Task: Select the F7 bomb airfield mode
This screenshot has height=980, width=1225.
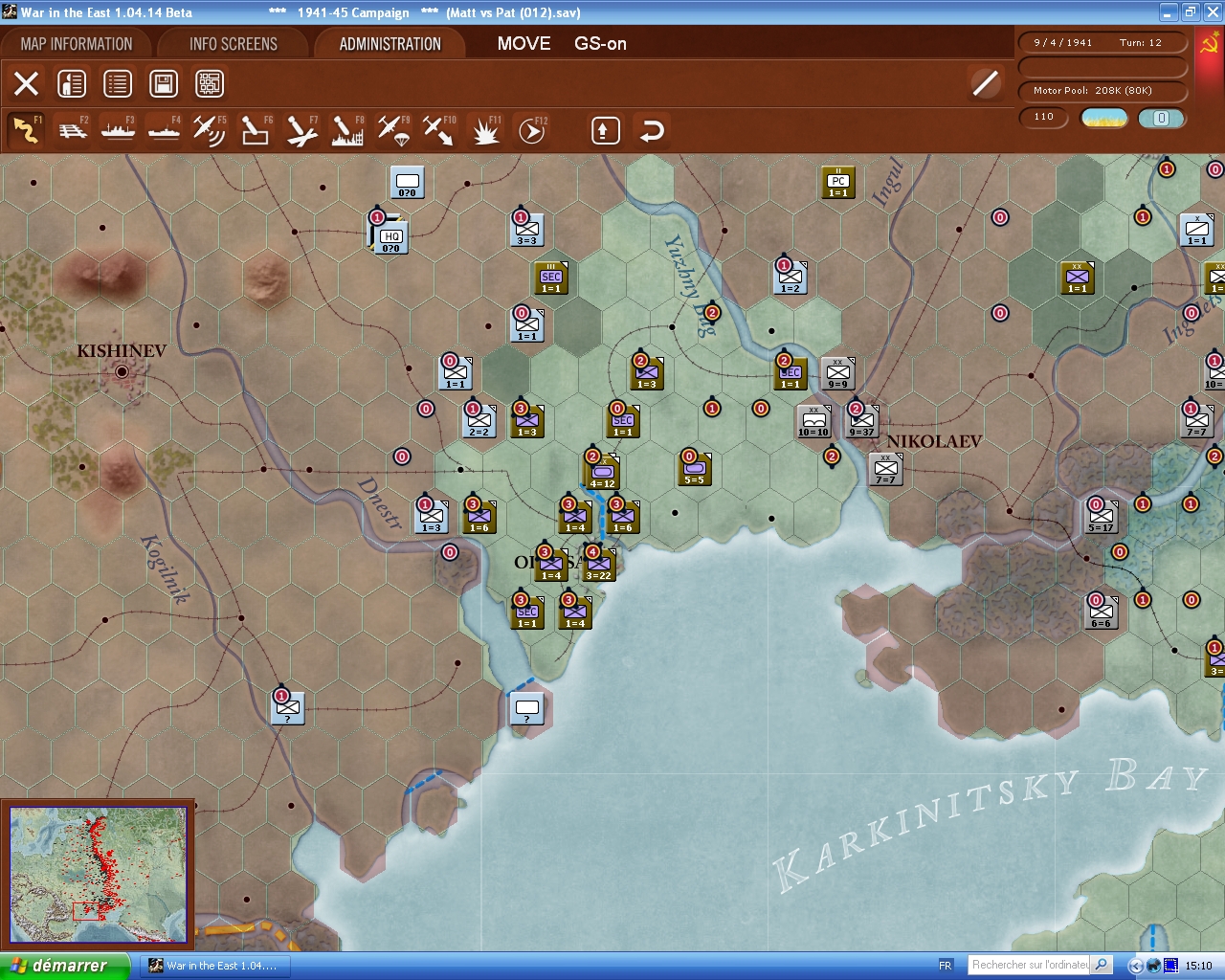Action: pyautogui.click(x=301, y=130)
